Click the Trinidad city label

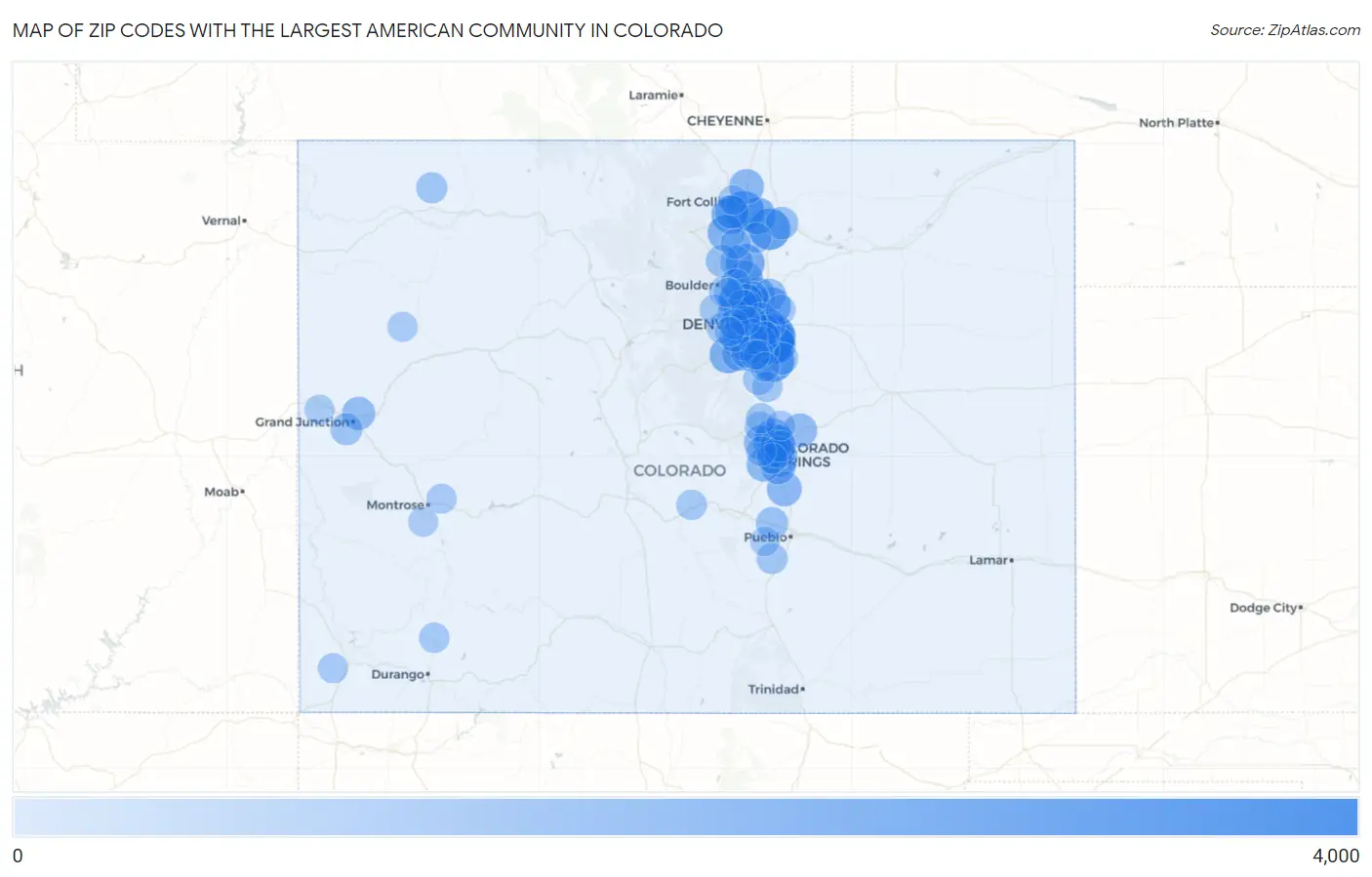(776, 689)
